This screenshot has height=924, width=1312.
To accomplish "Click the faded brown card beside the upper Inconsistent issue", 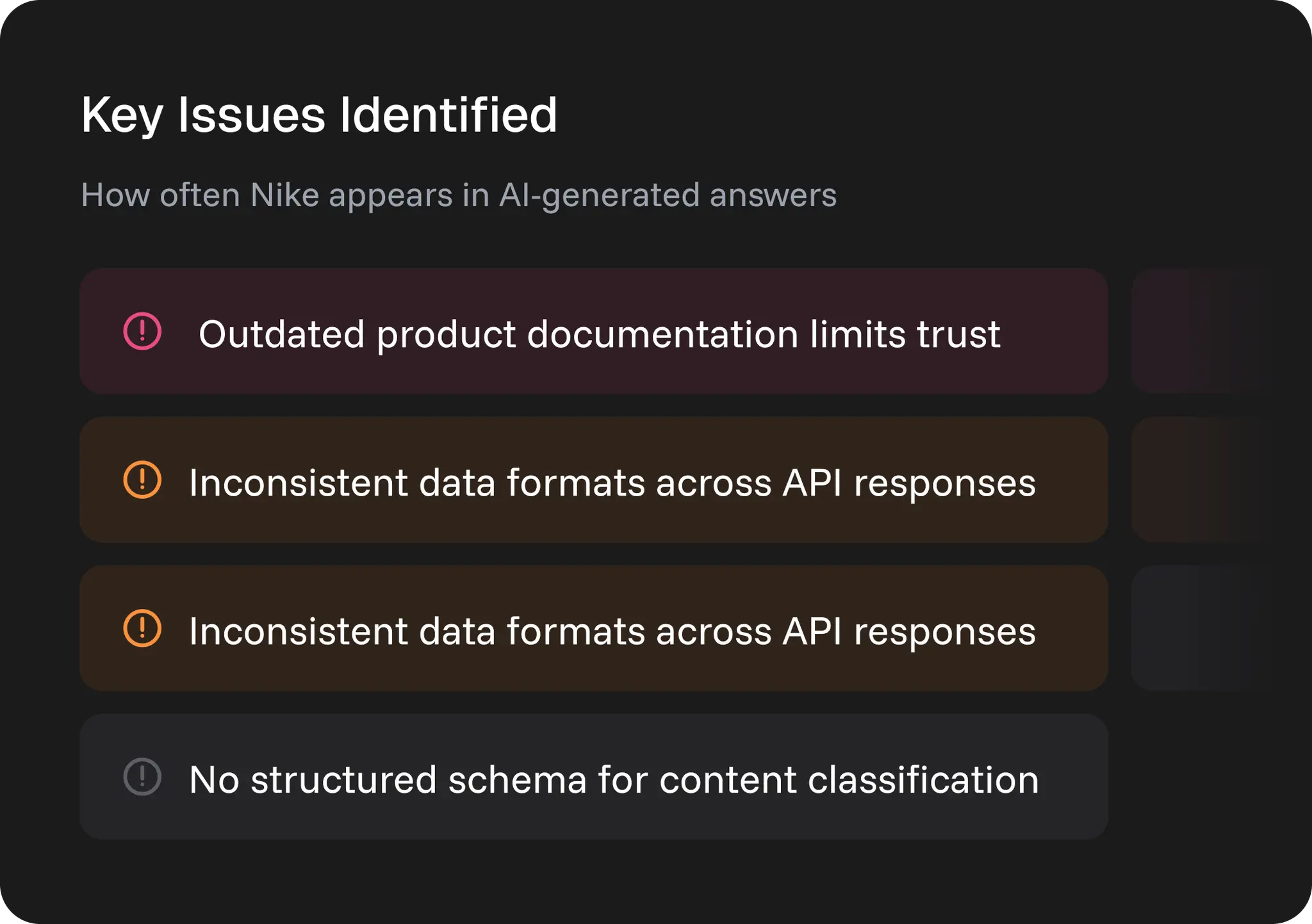I will 1198,480.
